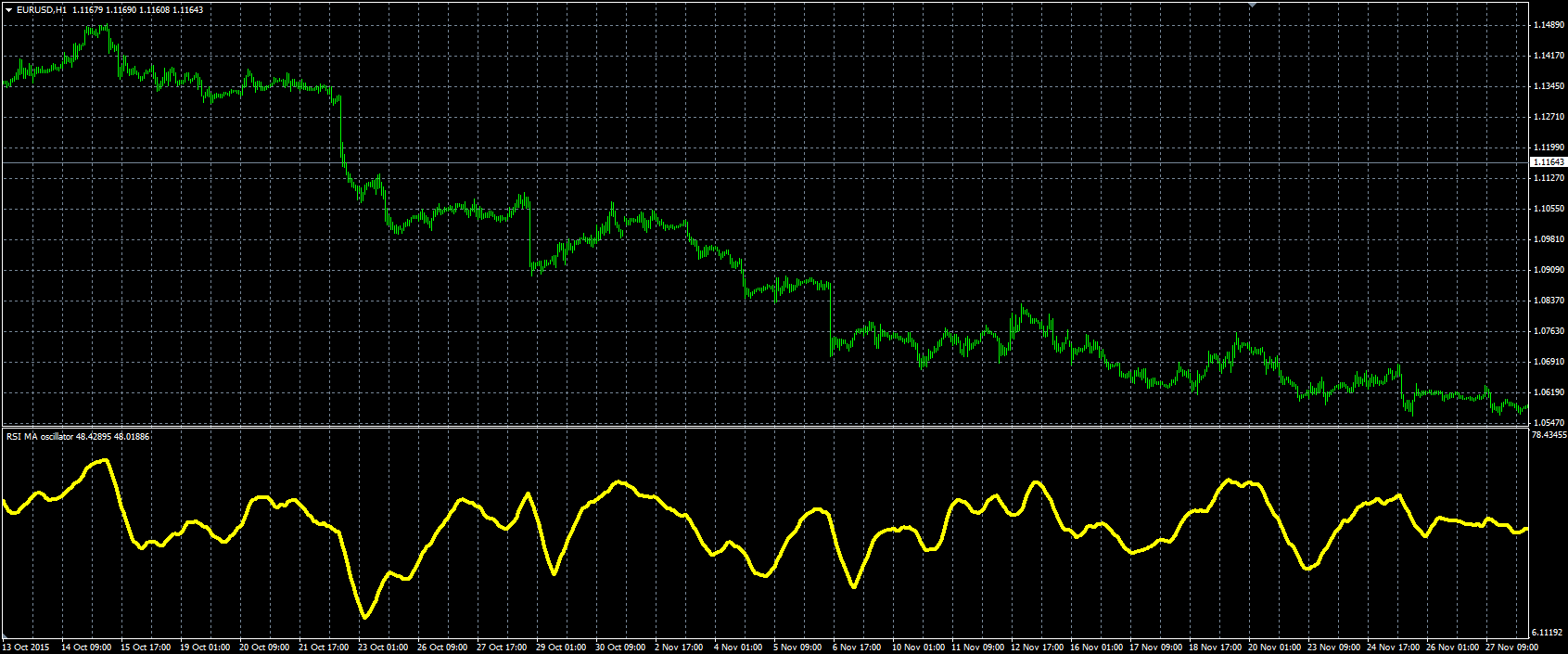
Task: Click the 1.09810 price scale value
Action: [1549, 239]
